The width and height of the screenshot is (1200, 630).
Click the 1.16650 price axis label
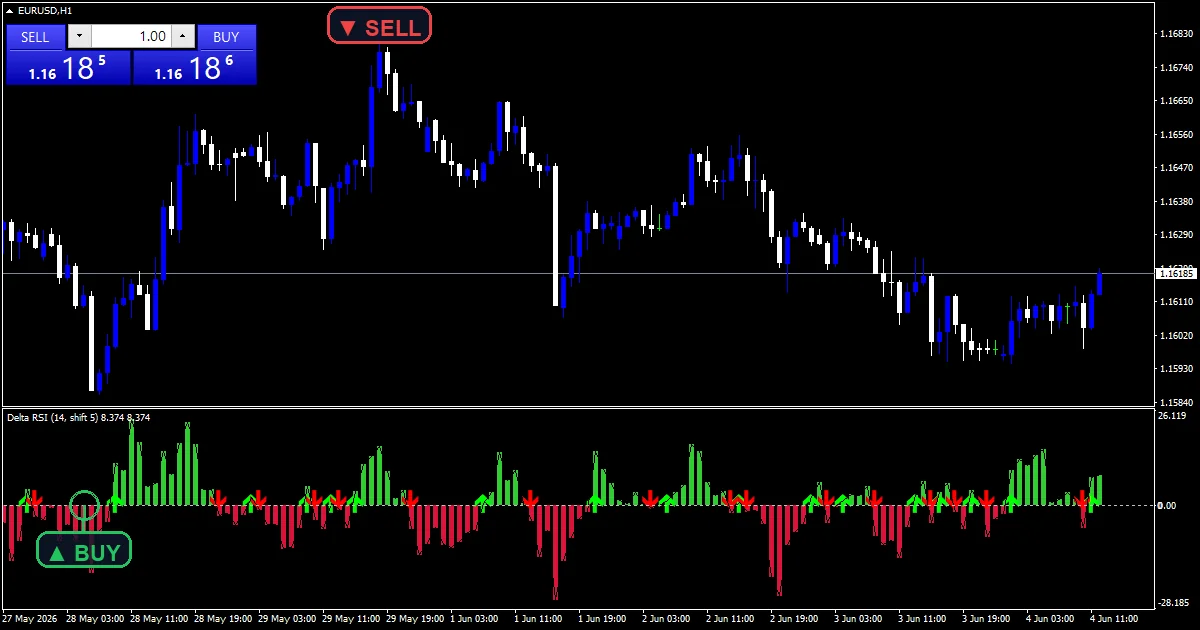(1175, 101)
